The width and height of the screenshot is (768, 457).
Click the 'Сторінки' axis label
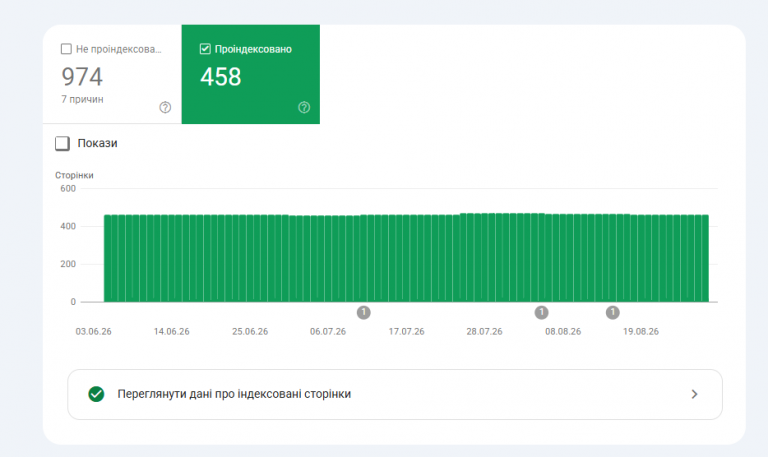click(x=74, y=175)
